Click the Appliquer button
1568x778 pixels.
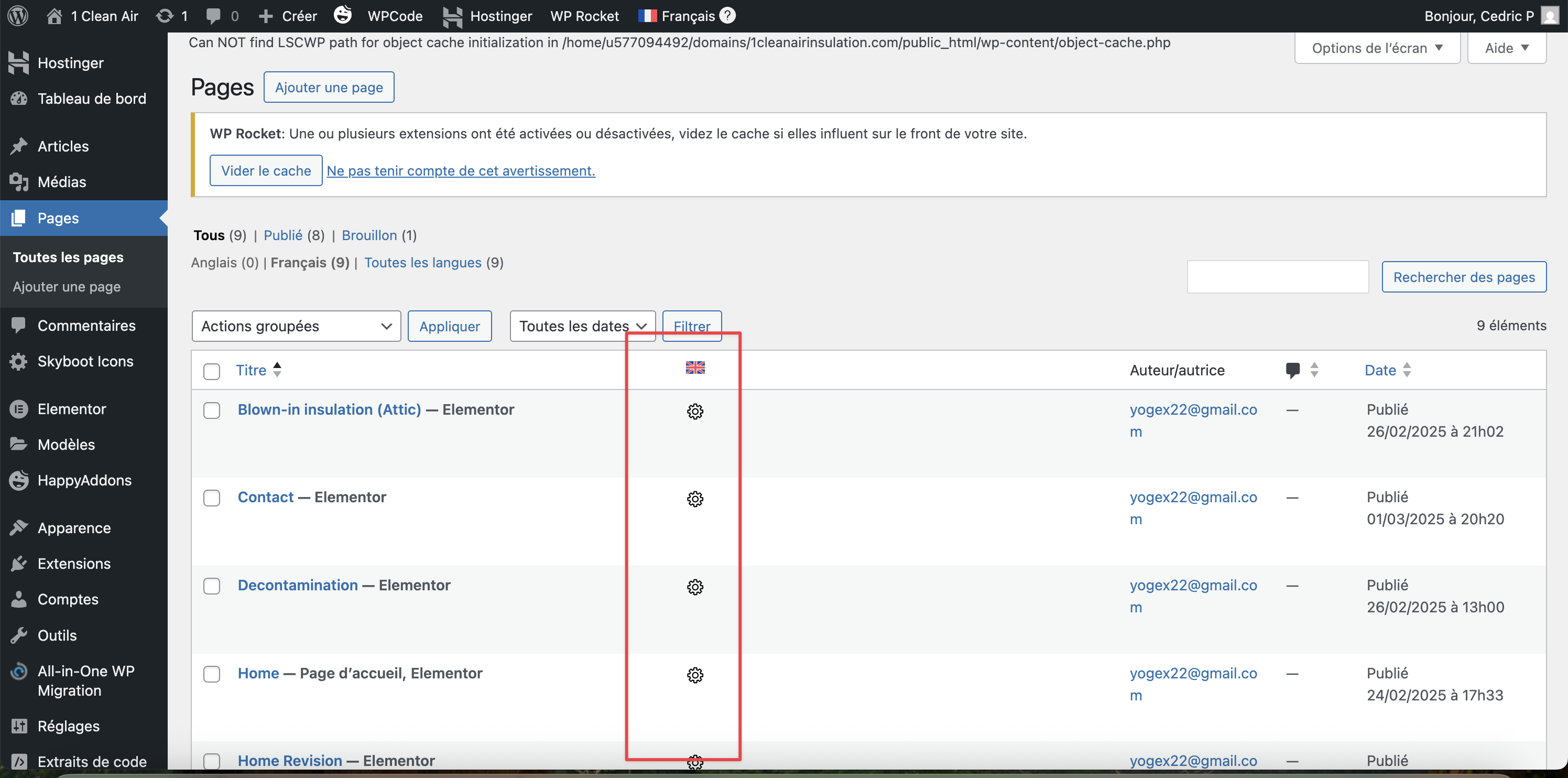click(x=449, y=326)
